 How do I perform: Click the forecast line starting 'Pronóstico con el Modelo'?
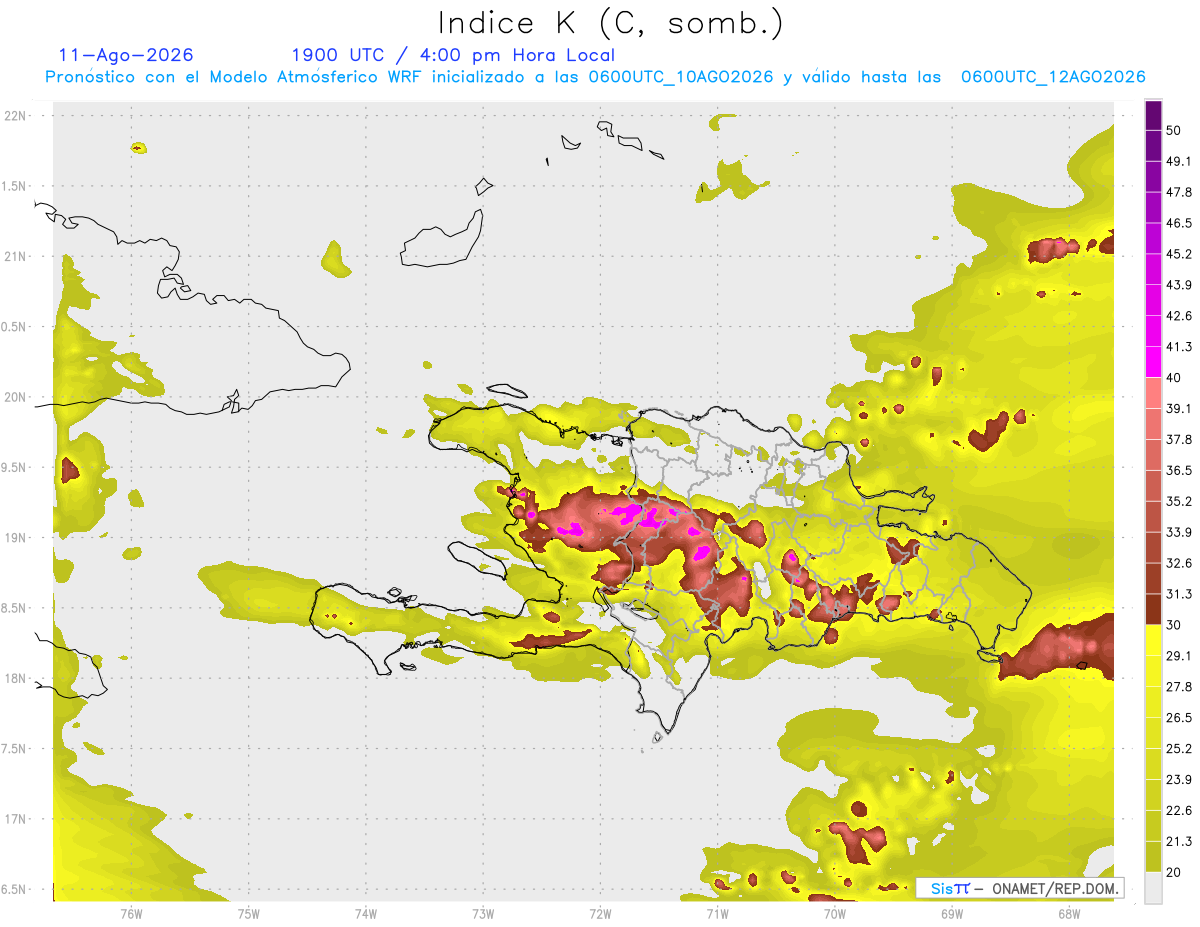[x=595, y=77]
